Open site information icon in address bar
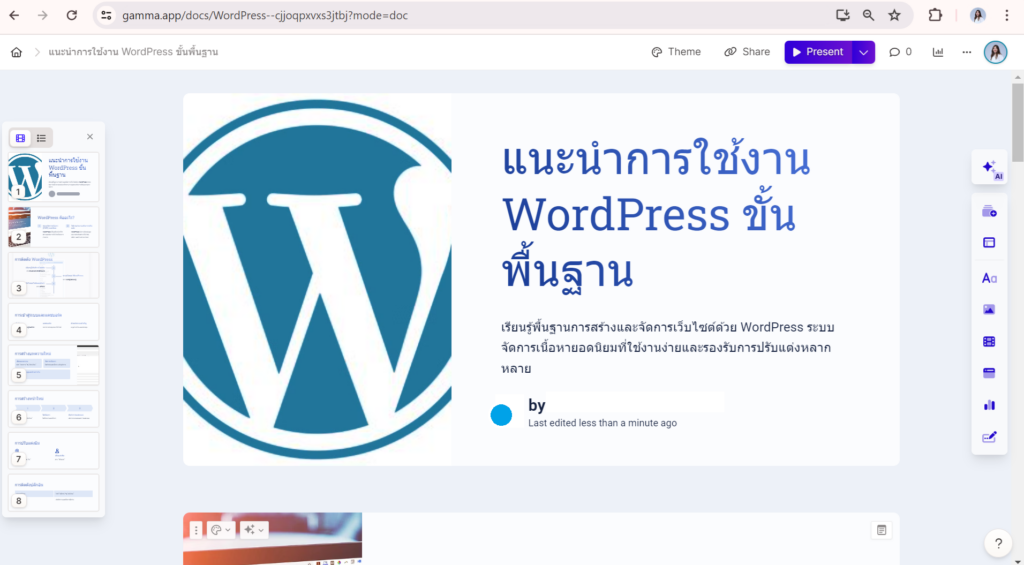The width and height of the screenshot is (1024, 565). point(106,15)
